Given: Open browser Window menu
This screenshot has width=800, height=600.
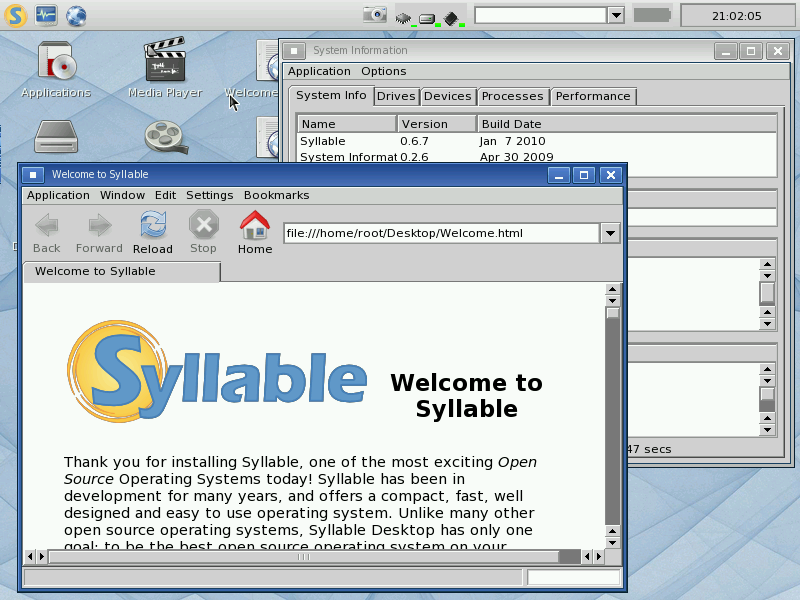Looking at the screenshot, I should 122,195.
